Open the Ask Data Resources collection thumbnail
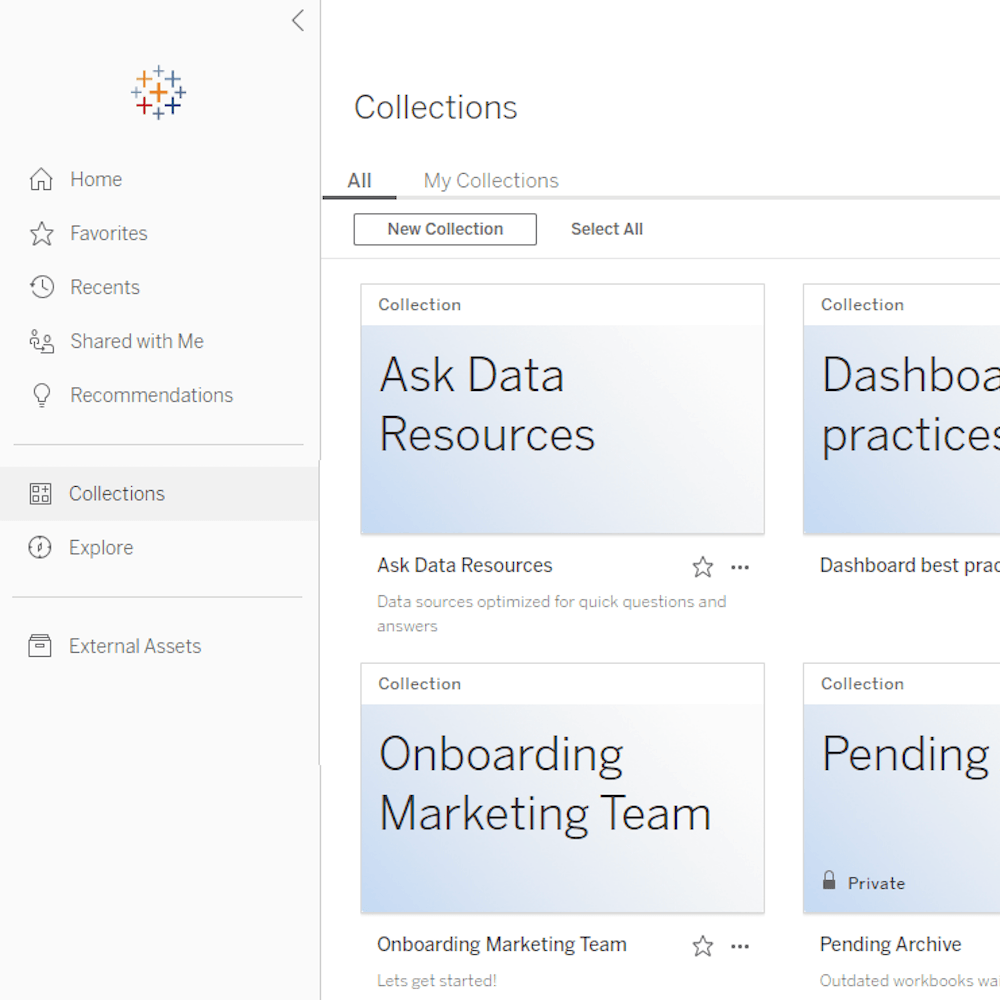Image resolution: width=1000 pixels, height=1000 pixels. pos(562,428)
